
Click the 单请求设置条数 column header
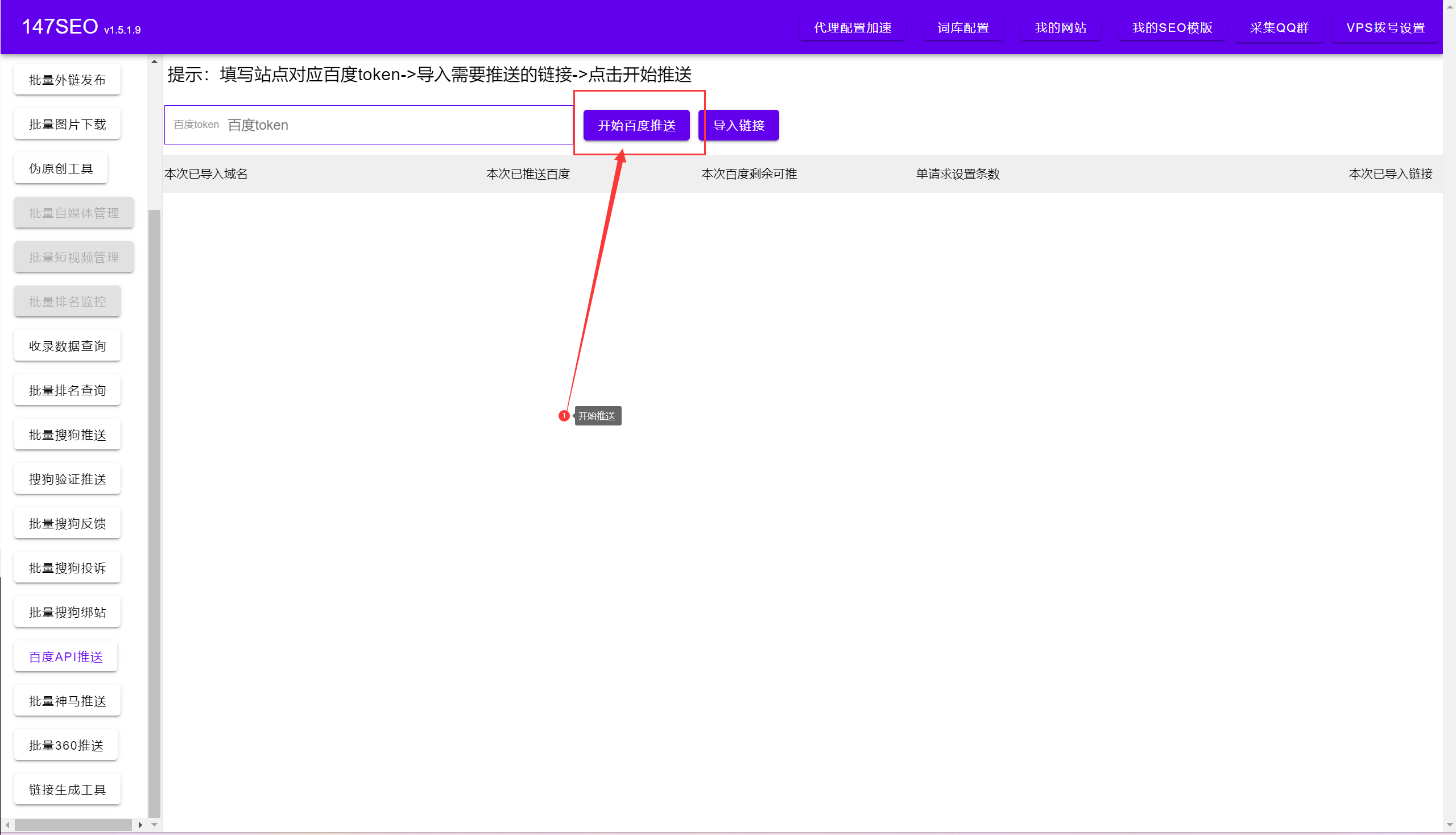point(957,173)
